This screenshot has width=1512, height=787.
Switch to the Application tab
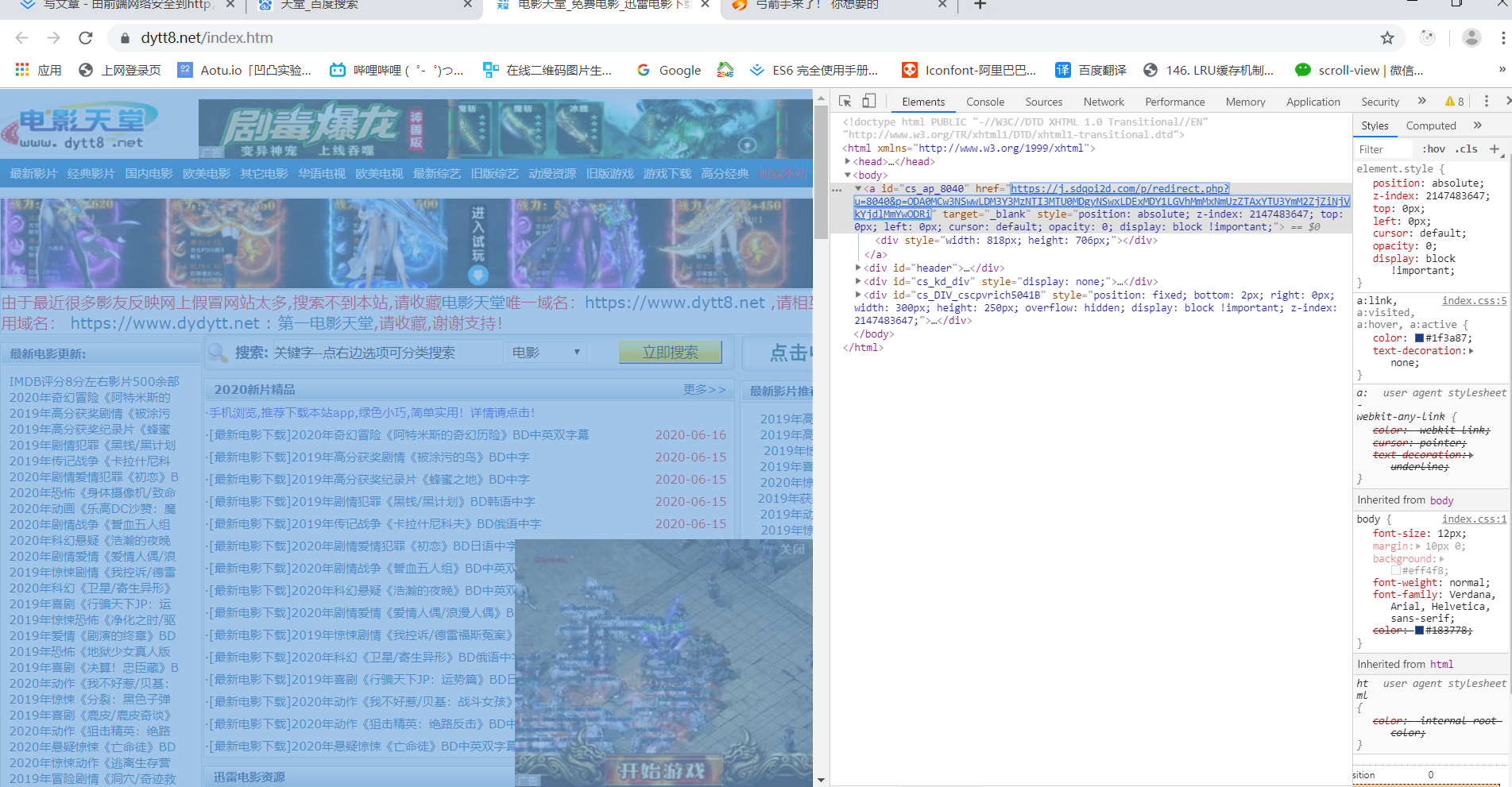click(x=1313, y=102)
